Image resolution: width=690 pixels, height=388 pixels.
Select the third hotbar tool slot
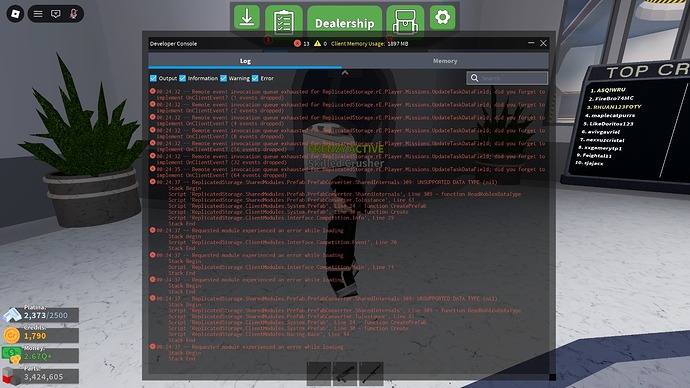(x=371, y=374)
